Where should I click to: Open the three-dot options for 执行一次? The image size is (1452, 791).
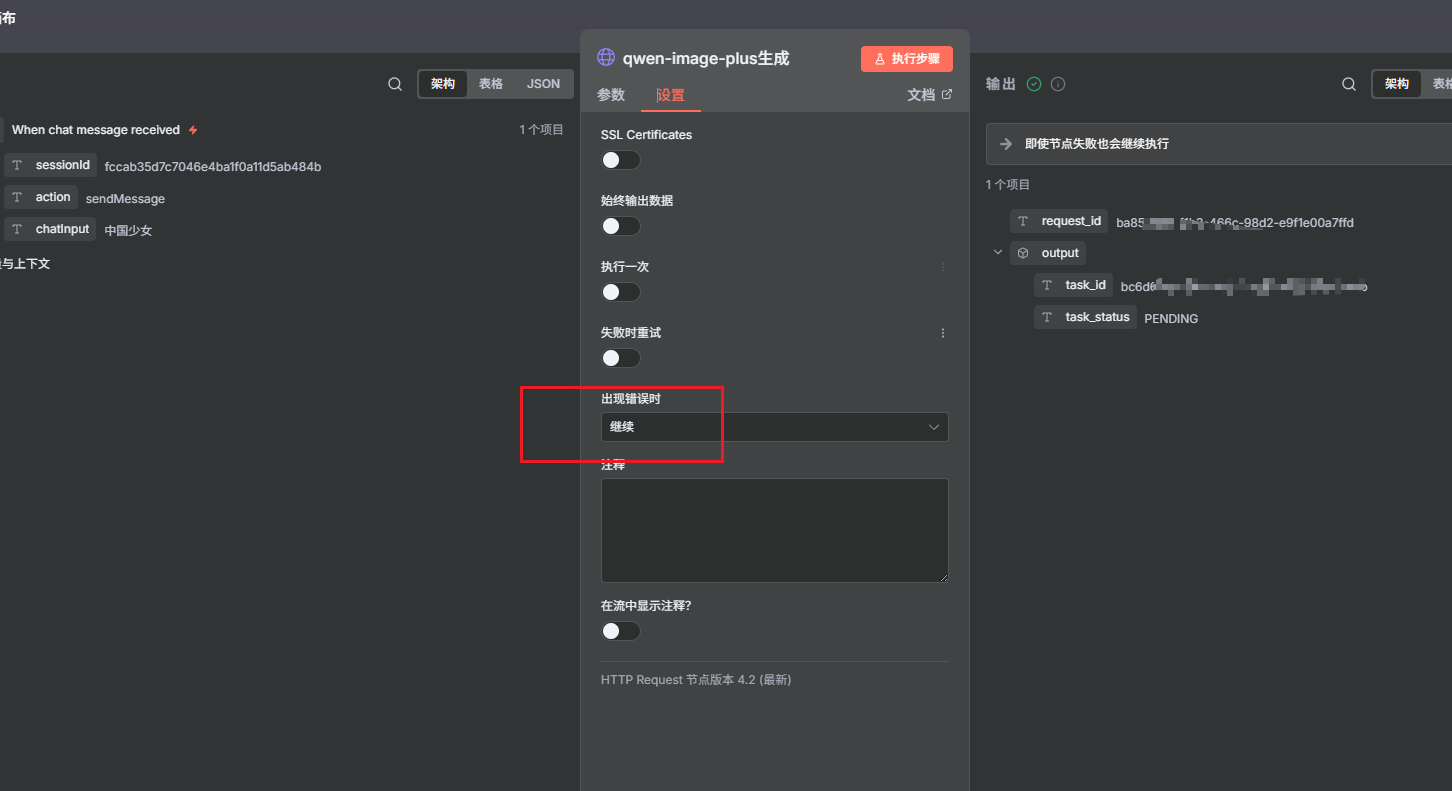click(x=942, y=267)
